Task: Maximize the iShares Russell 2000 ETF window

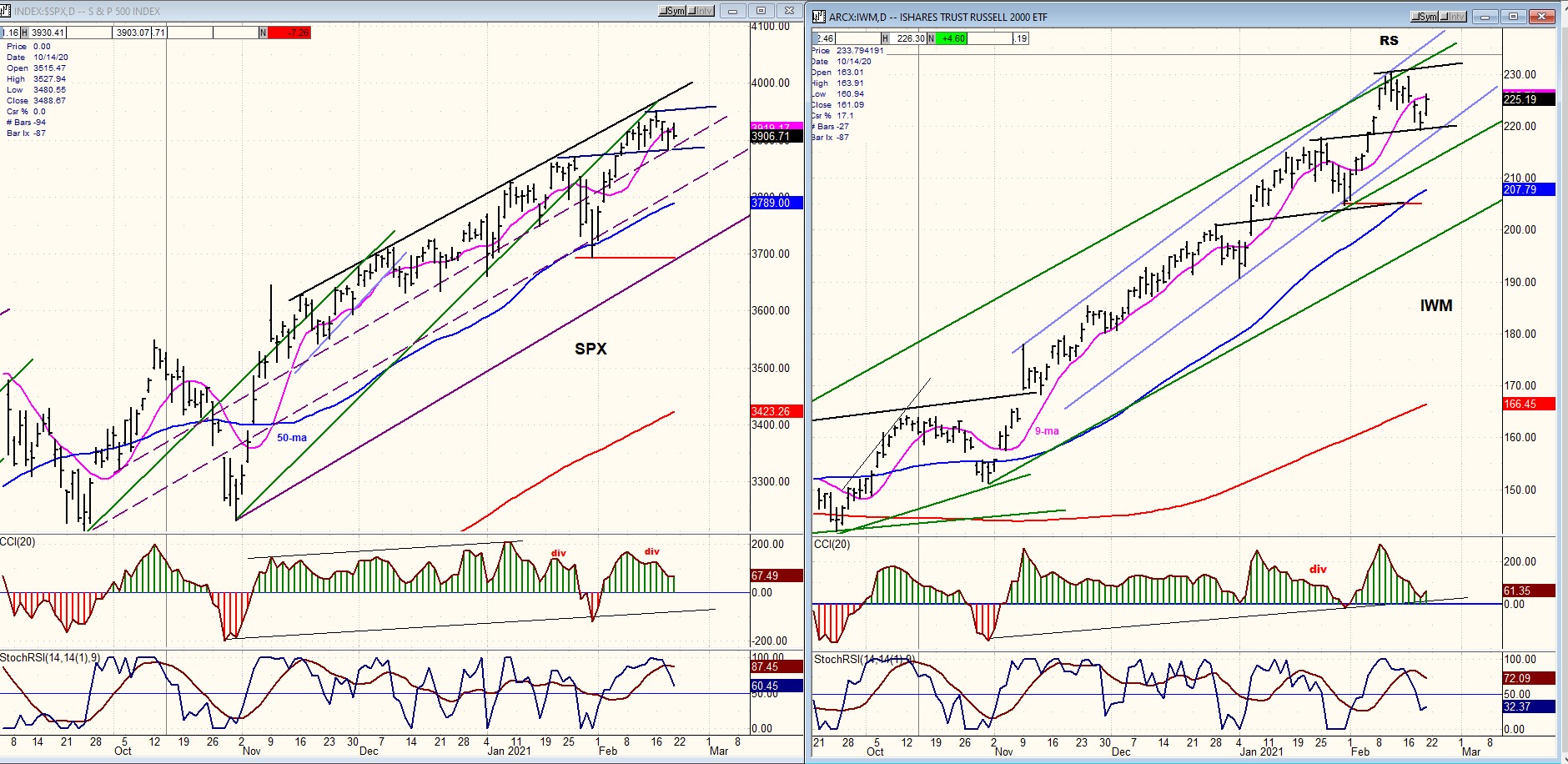Action: click(x=1513, y=17)
